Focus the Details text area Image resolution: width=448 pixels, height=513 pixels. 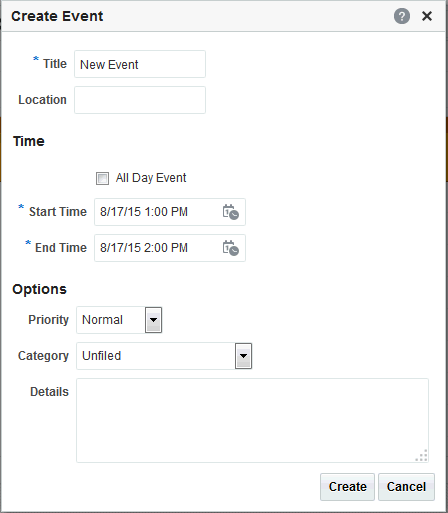pos(252,420)
